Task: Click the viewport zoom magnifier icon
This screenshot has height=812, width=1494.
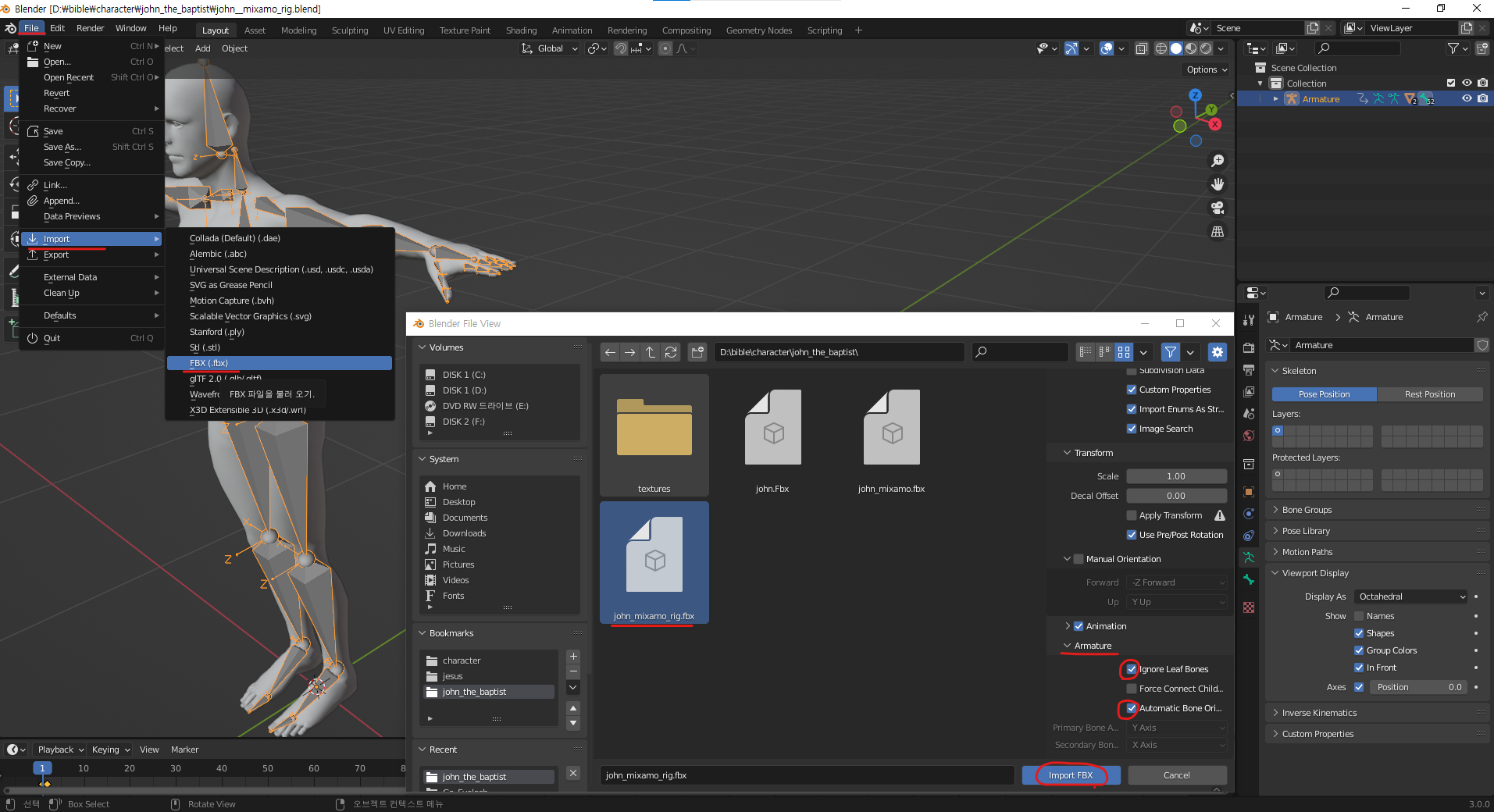Action: [x=1217, y=161]
